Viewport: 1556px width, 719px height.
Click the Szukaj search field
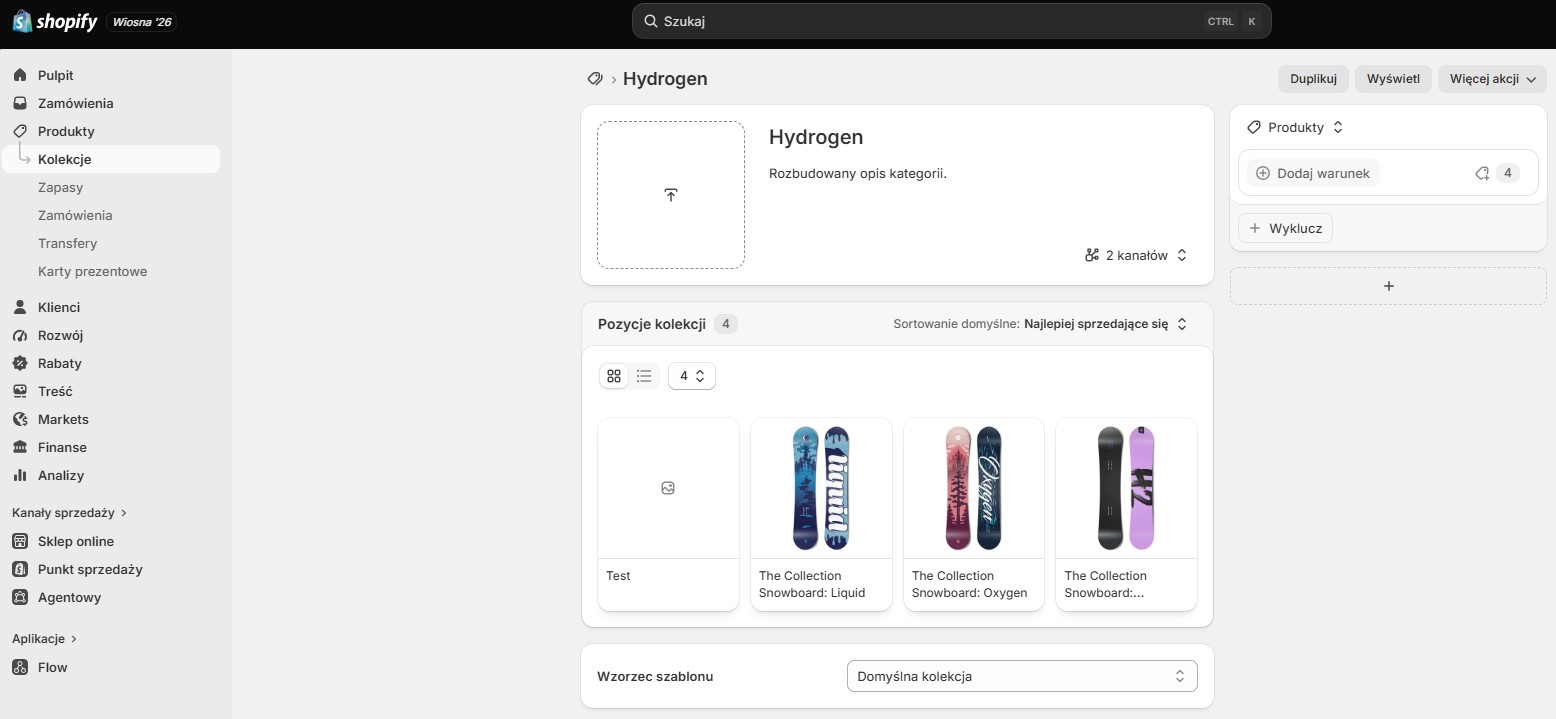952,21
